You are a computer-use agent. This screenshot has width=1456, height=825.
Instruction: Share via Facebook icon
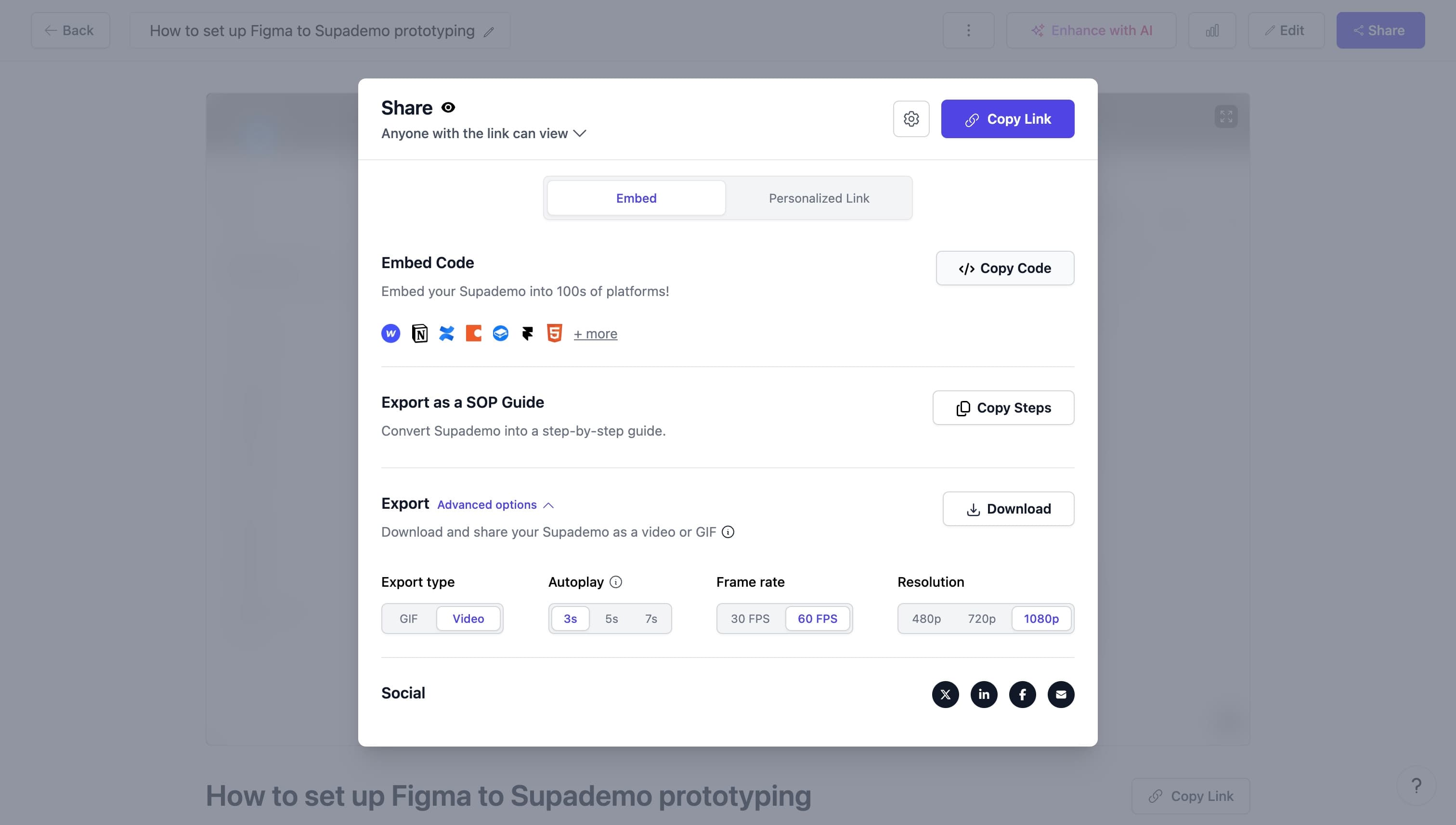[x=1023, y=694]
